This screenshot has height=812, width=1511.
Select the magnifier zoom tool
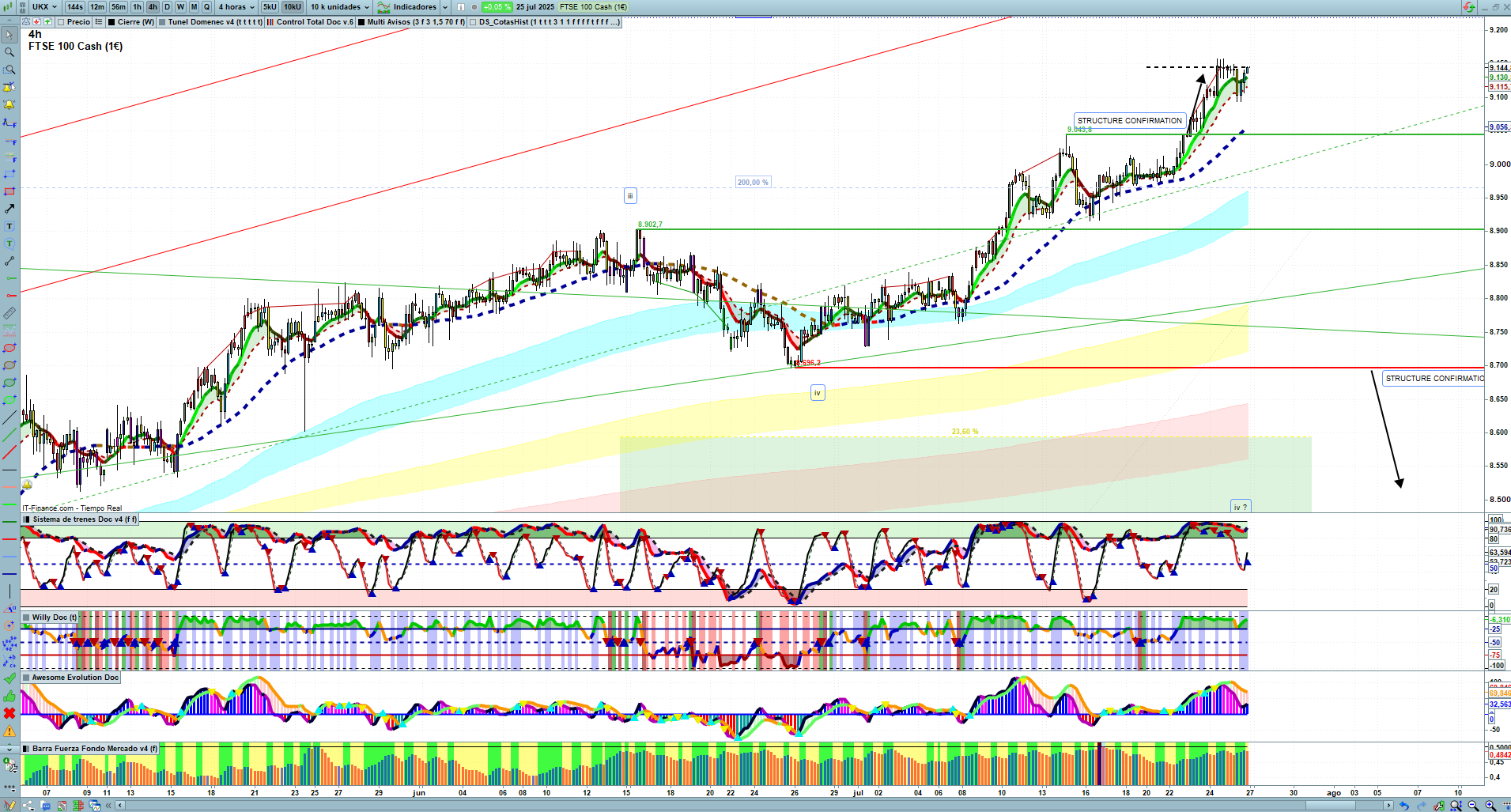9,52
